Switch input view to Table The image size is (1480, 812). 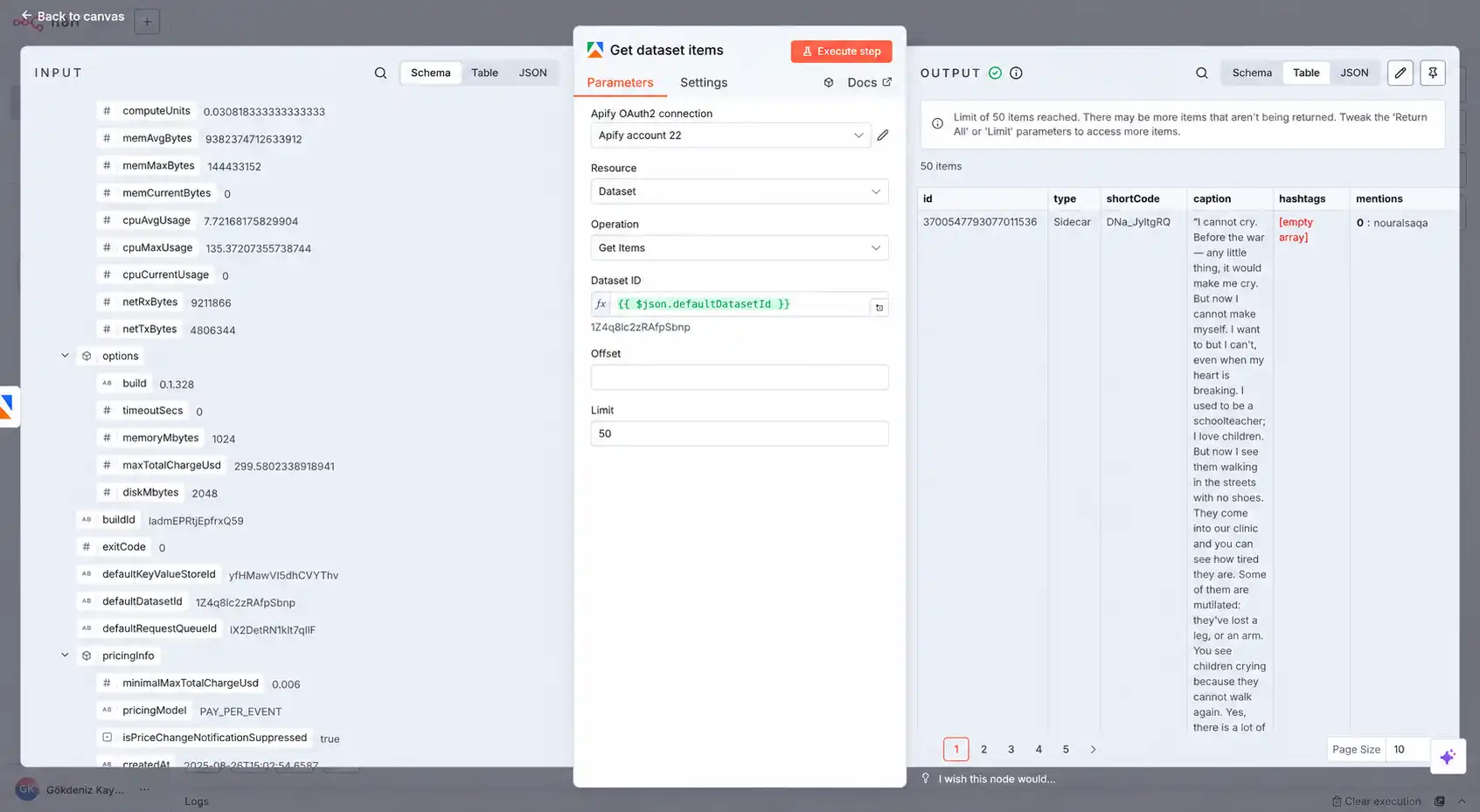coord(484,73)
